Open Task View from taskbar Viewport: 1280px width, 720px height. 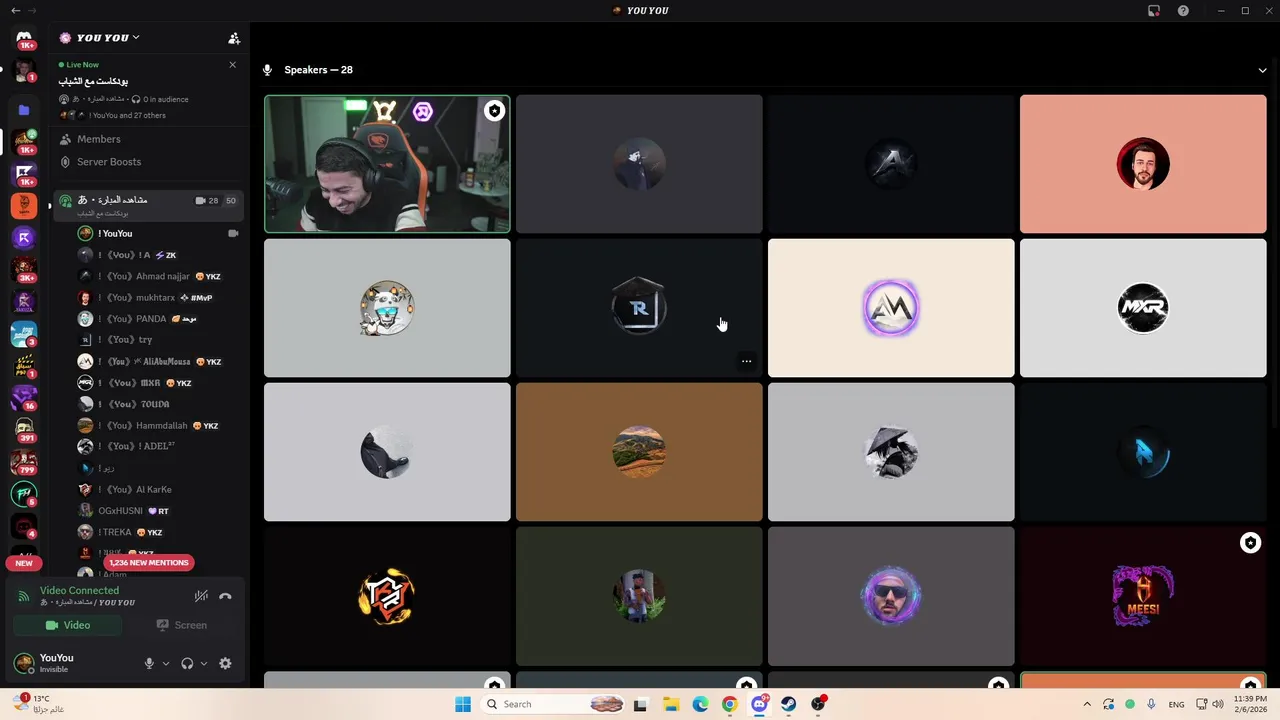click(x=640, y=704)
